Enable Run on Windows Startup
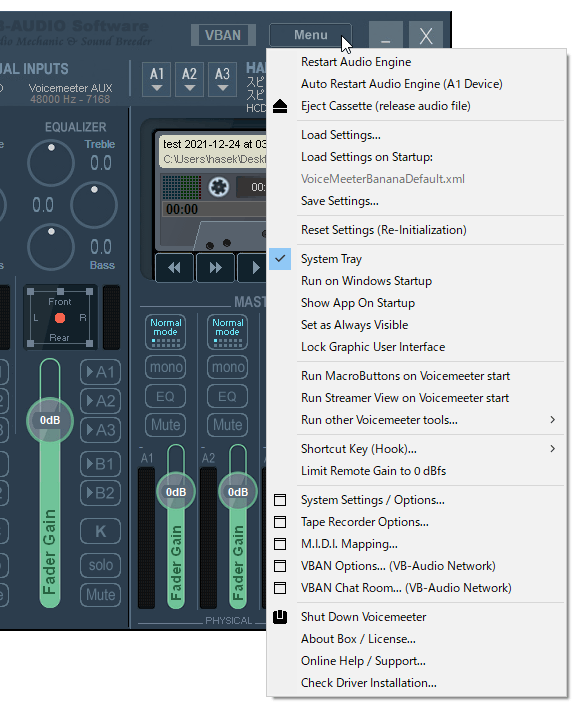The width and height of the screenshot is (580, 710). (416, 281)
